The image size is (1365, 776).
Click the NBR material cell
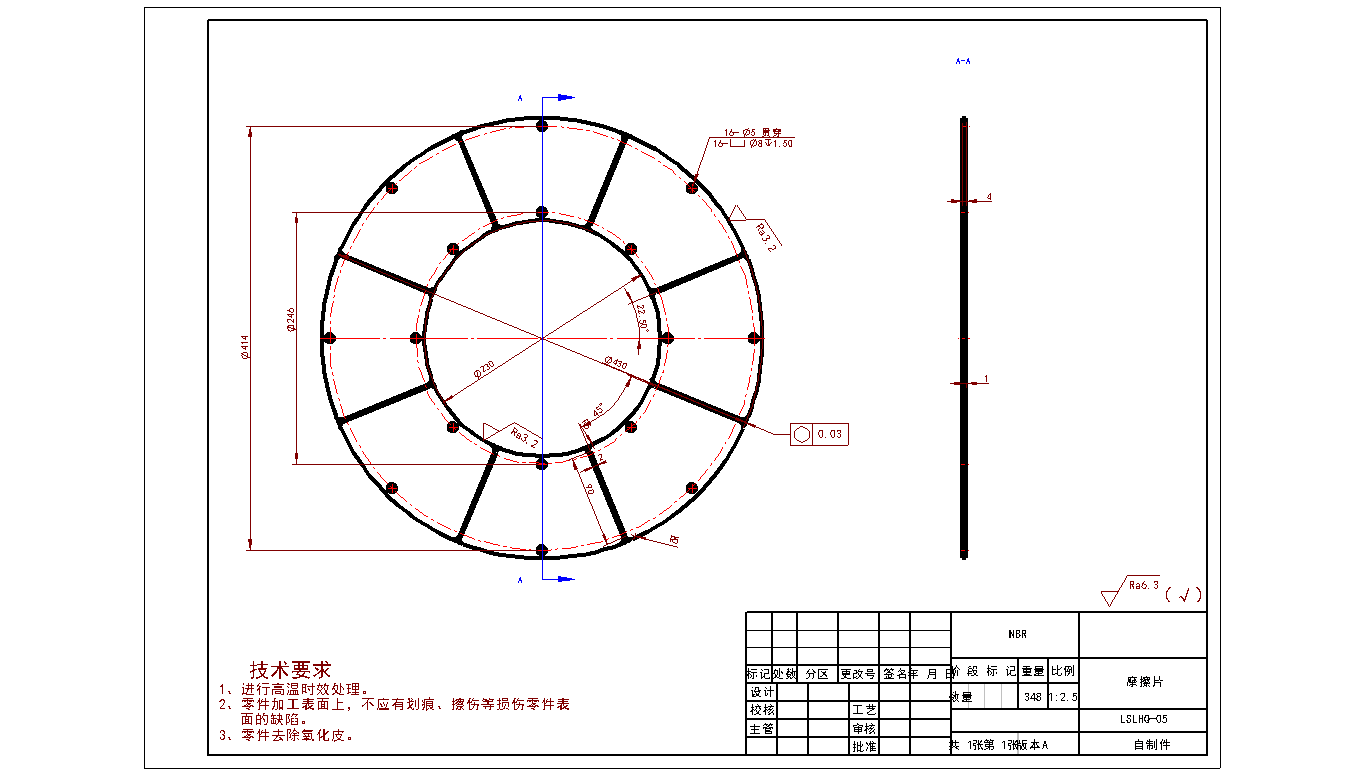(1015, 635)
